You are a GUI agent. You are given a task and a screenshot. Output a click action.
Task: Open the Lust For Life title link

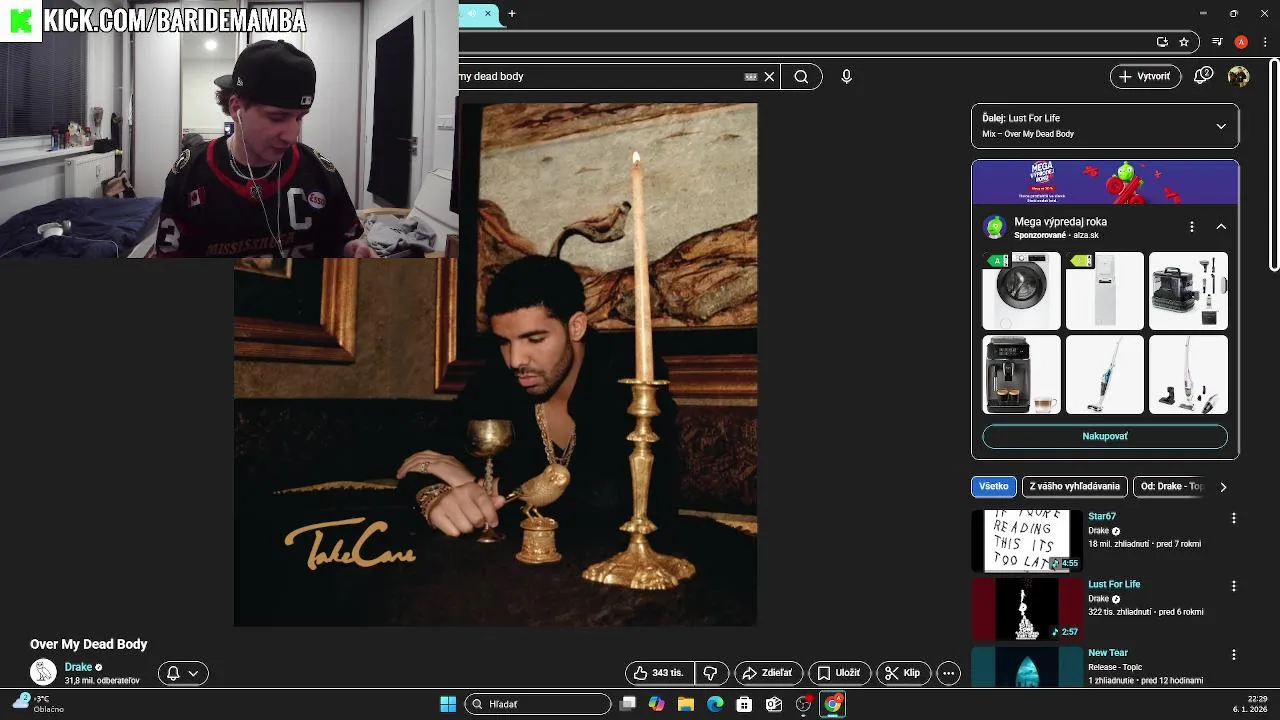[x=1114, y=584]
